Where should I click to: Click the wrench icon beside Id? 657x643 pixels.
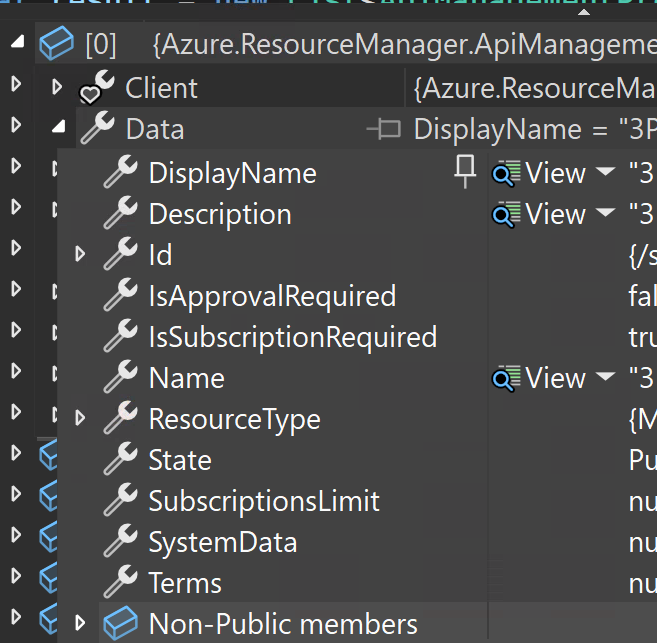pyautogui.click(x=120, y=253)
